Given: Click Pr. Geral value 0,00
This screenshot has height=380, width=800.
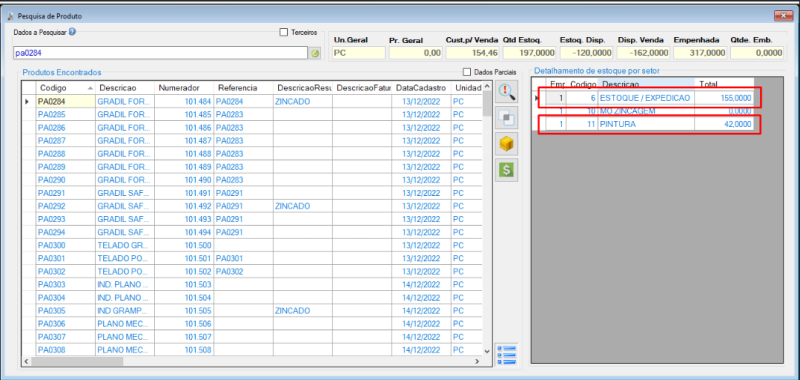Looking at the screenshot, I should (x=416, y=53).
